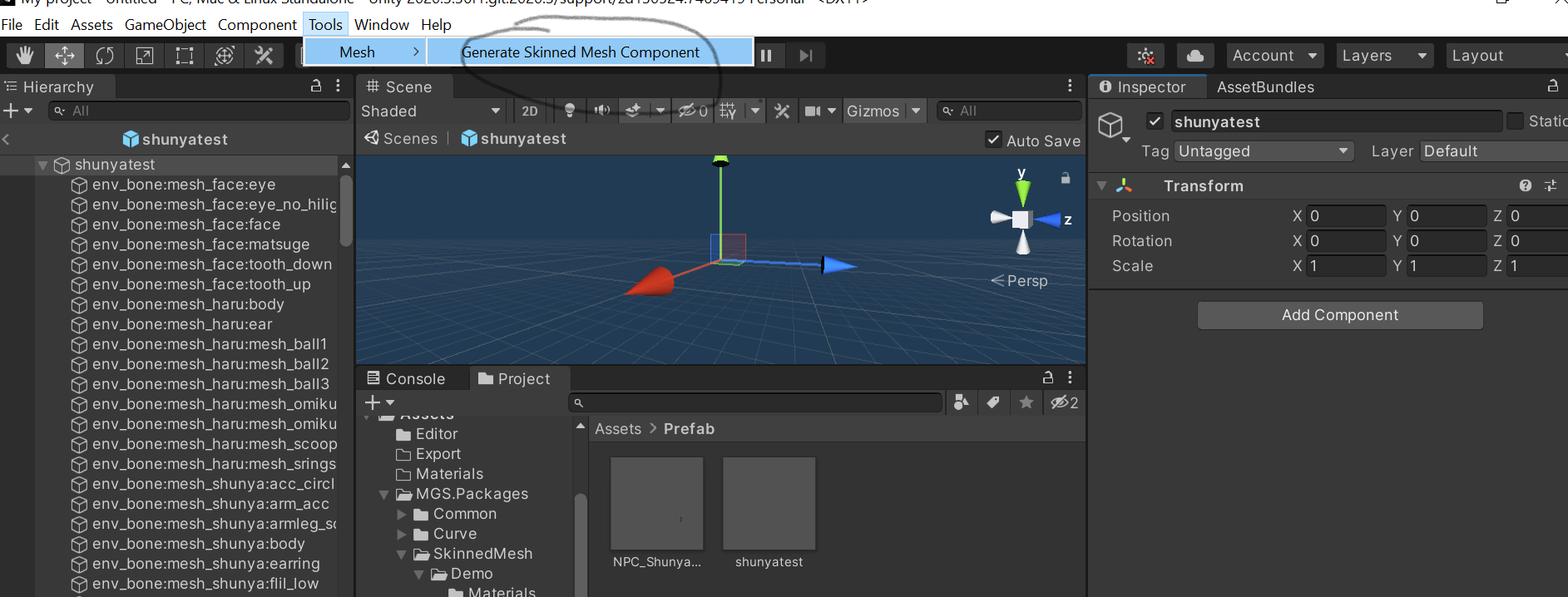
Task: Open Layers dropdown
Action: coord(1384,56)
